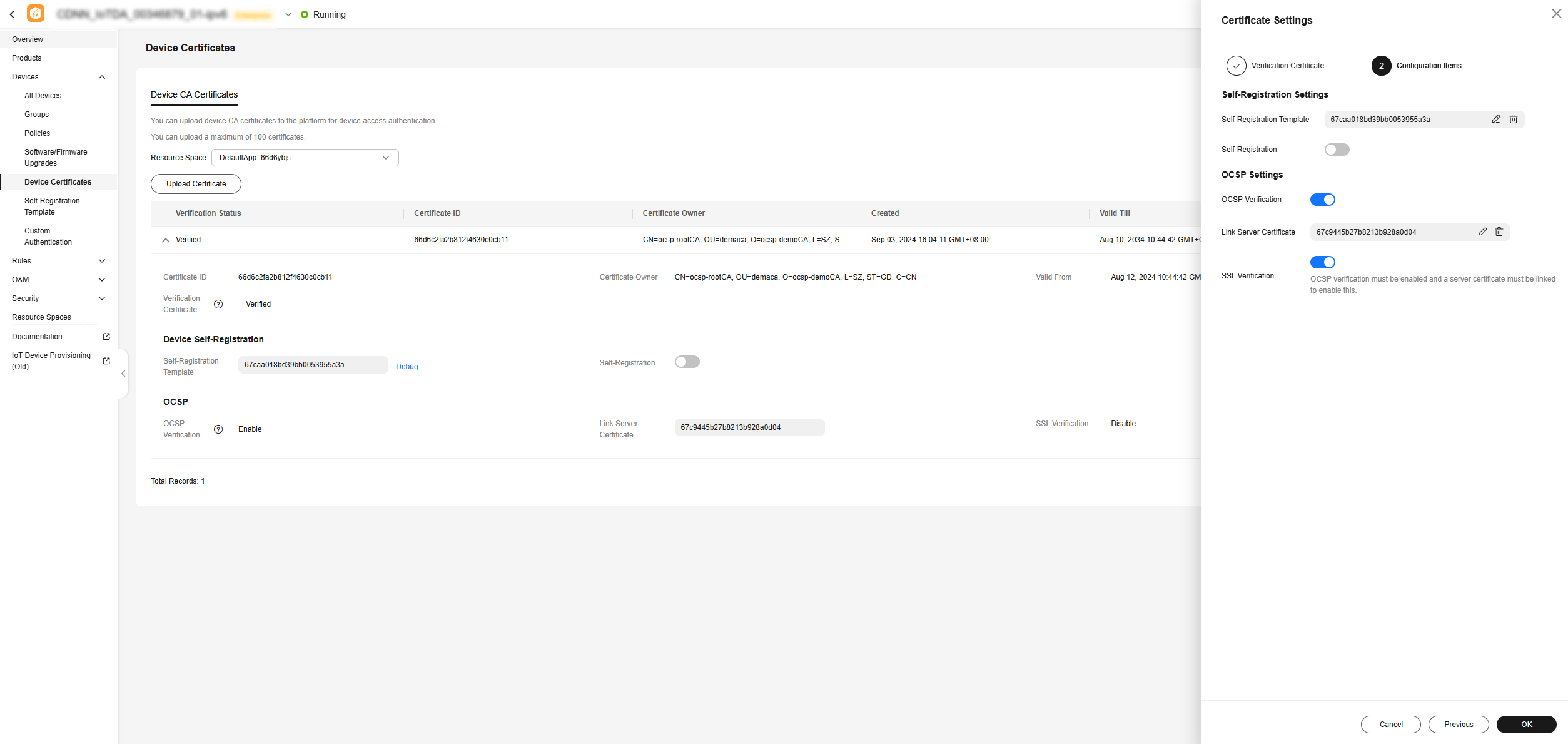The height and width of the screenshot is (744, 1568).
Task: Open Resource Spaces in sidebar
Action: click(x=41, y=317)
